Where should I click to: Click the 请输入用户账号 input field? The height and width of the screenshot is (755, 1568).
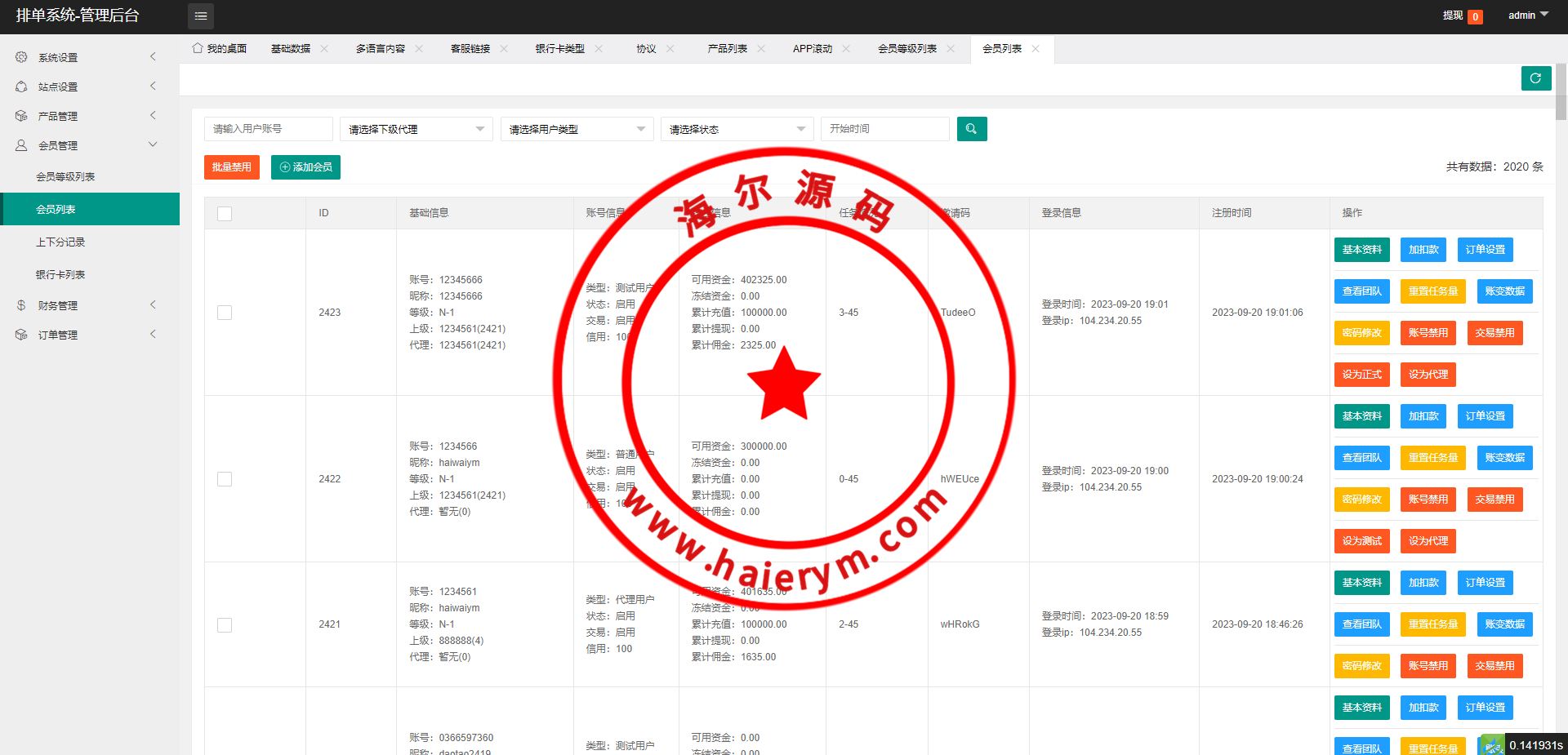[x=268, y=129]
